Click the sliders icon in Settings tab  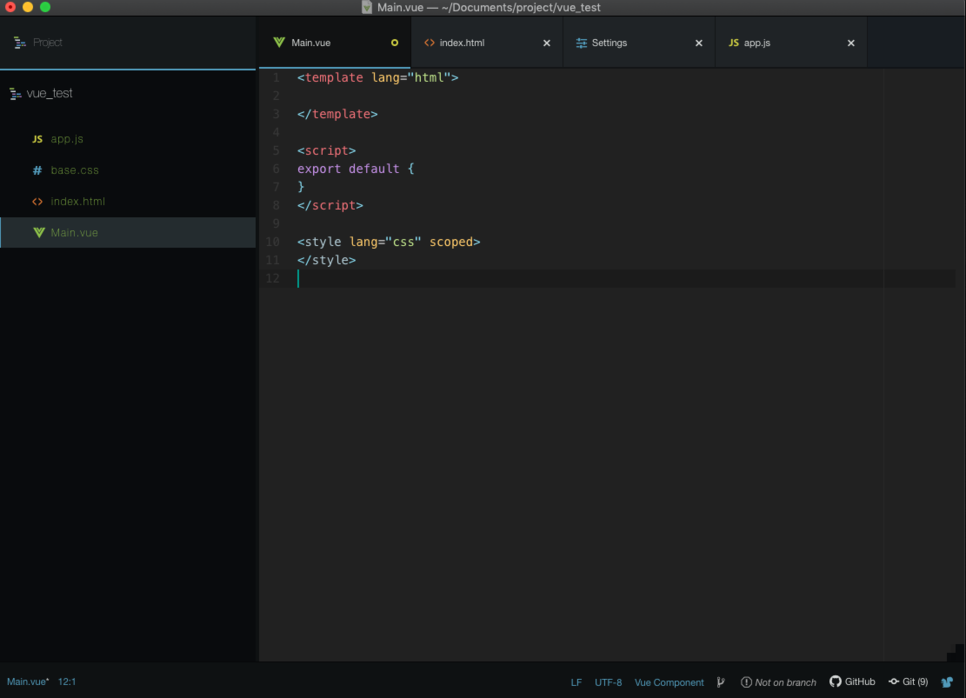pos(581,43)
